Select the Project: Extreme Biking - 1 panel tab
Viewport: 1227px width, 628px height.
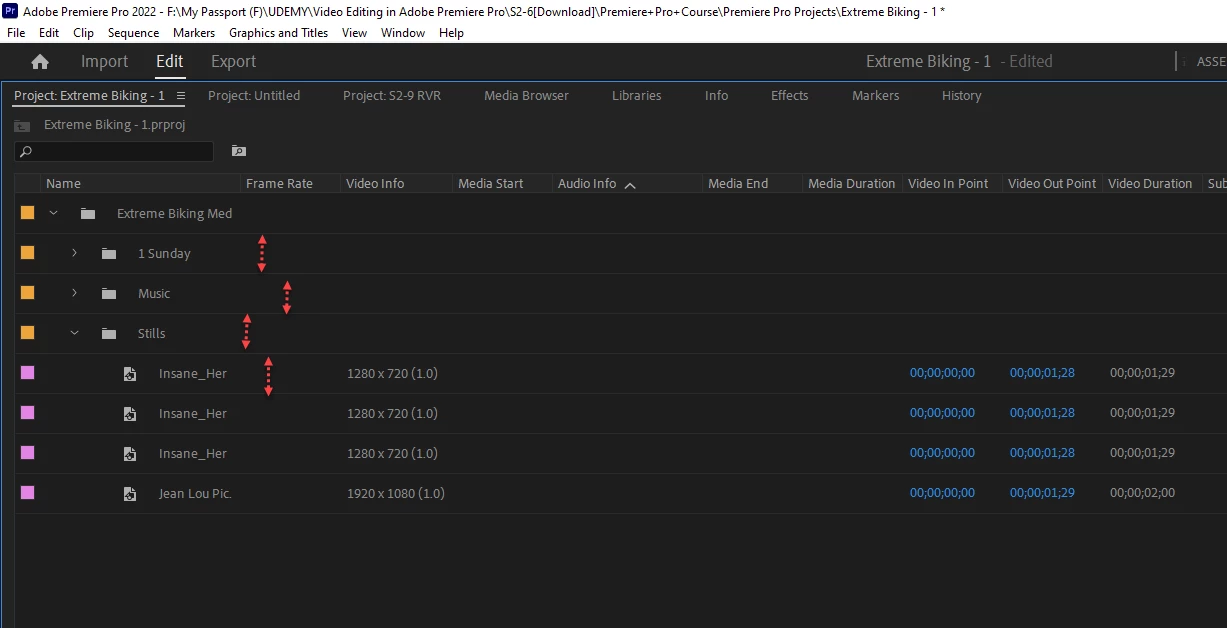(x=90, y=96)
